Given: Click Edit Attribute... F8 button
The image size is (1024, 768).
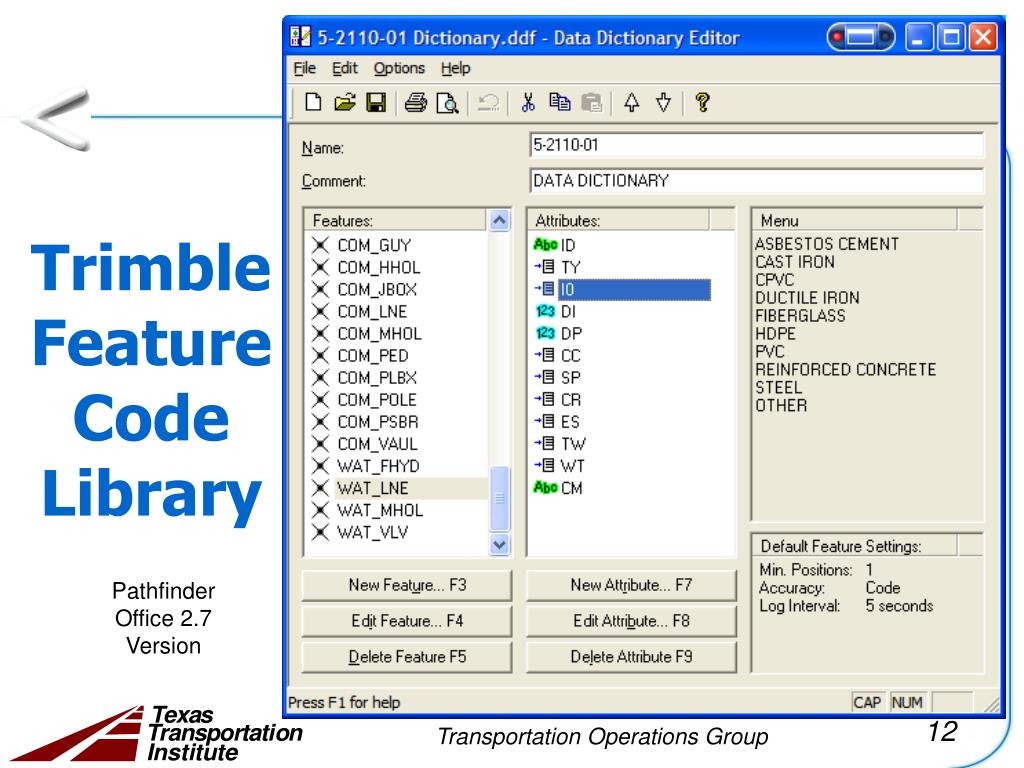Looking at the screenshot, I should click(631, 621).
